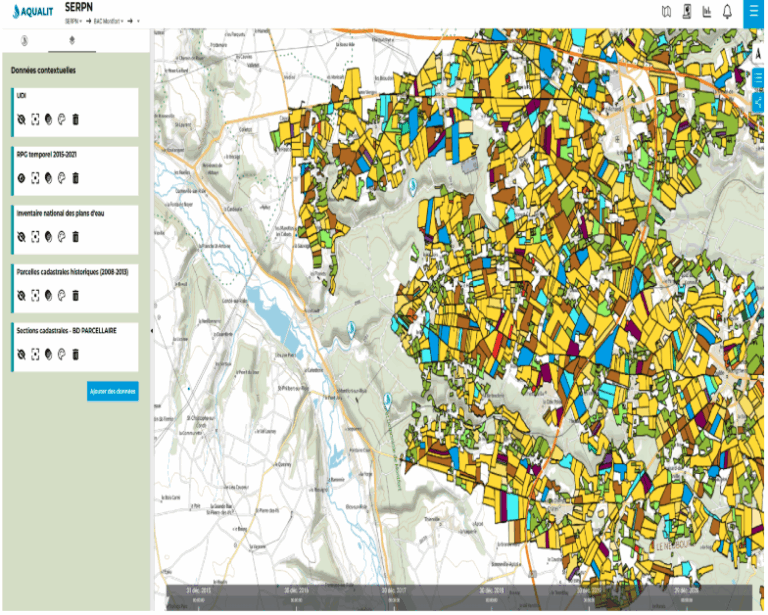This screenshot has width=768, height=615.
Task: Open the last breadcrumb dropdown arrow
Action: 138,21
